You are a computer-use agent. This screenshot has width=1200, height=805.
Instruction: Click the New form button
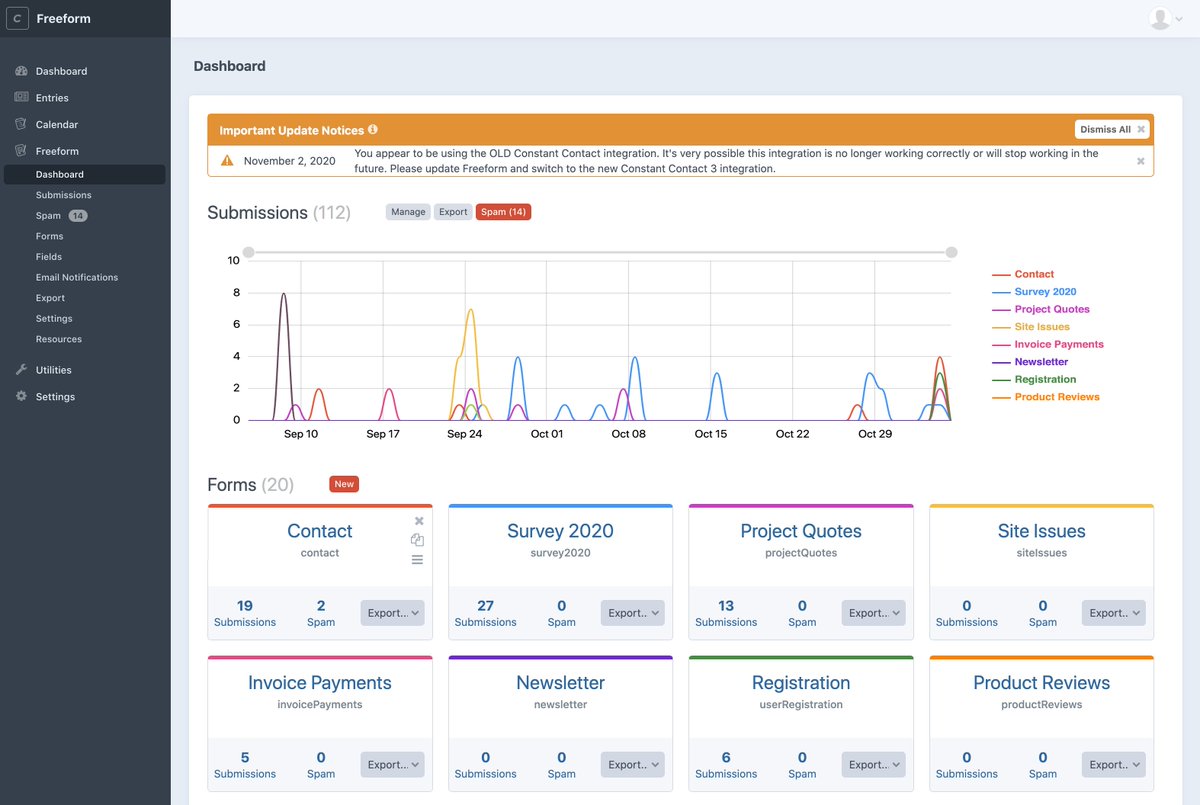coord(344,484)
